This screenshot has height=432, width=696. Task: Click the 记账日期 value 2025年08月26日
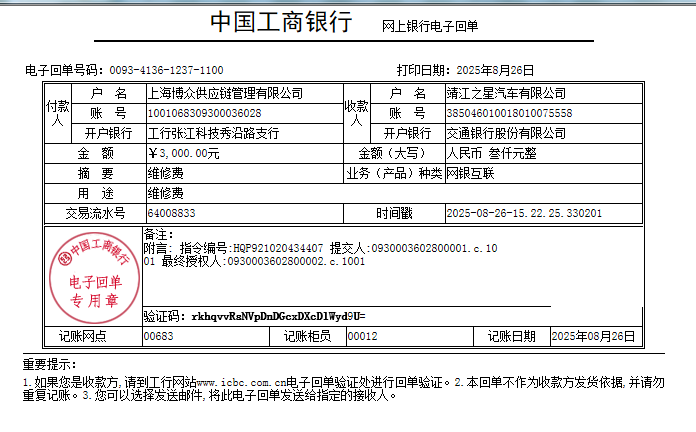coord(593,336)
